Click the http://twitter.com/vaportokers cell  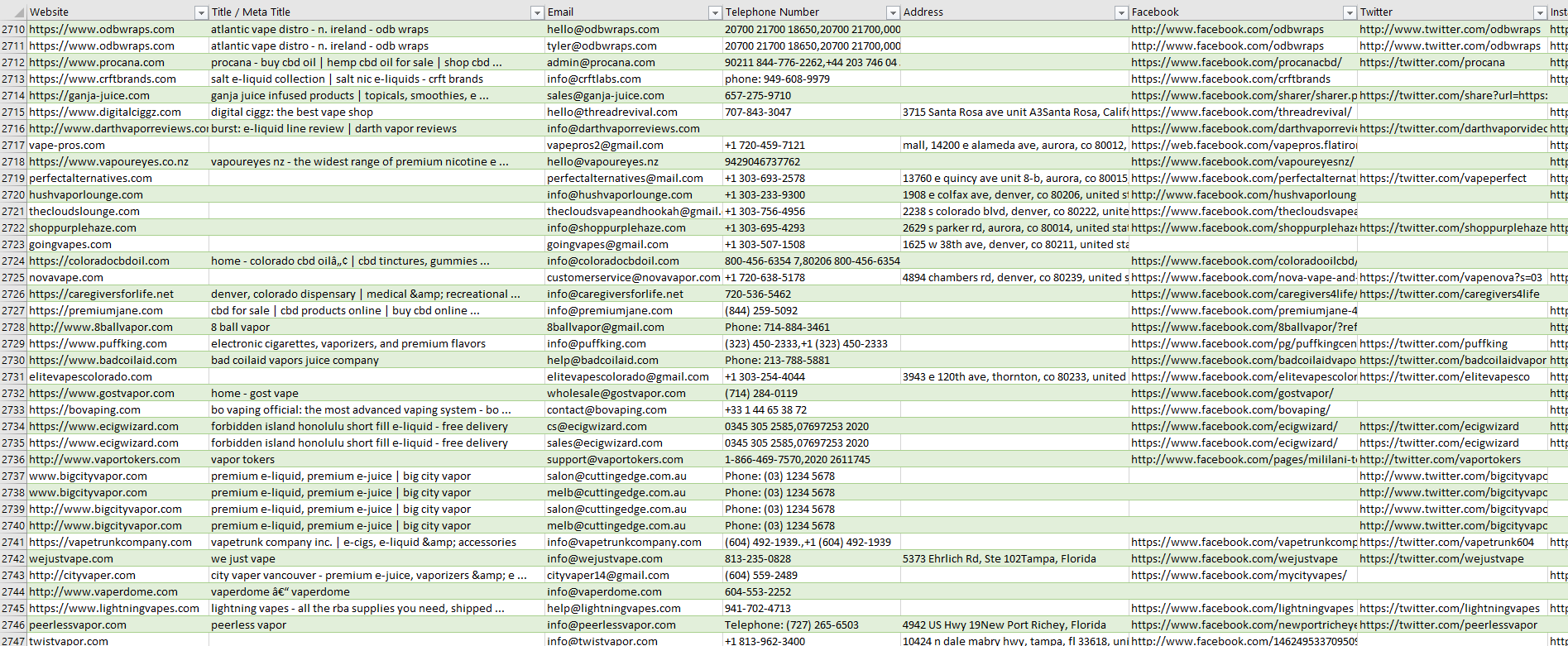(x=1452, y=459)
